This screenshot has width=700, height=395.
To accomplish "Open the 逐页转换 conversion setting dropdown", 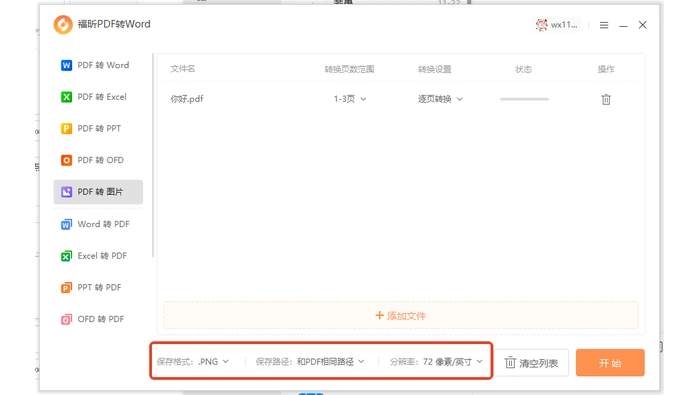I will pyautogui.click(x=440, y=99).
